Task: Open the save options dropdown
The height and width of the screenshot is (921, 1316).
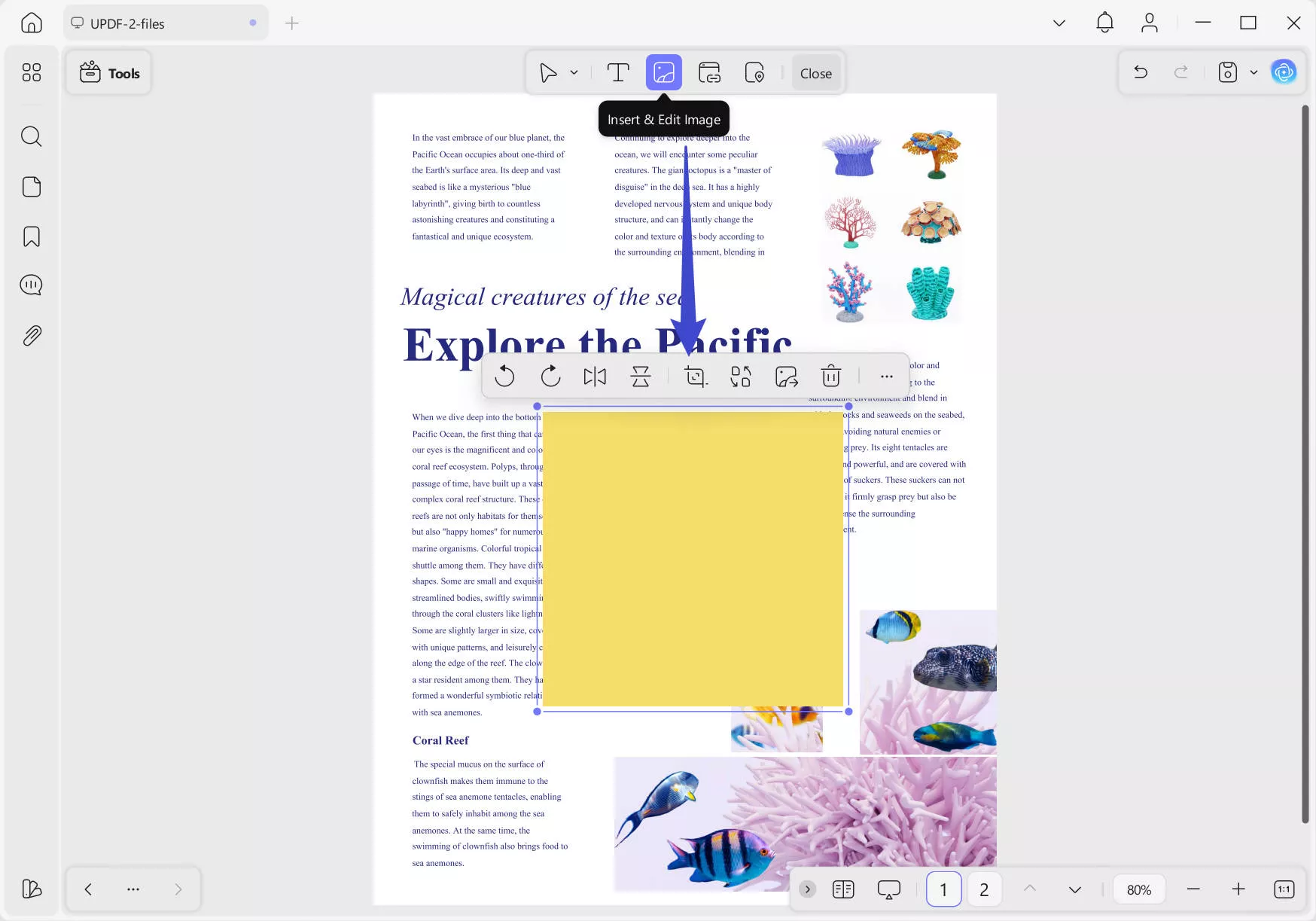Action: 1254,72
